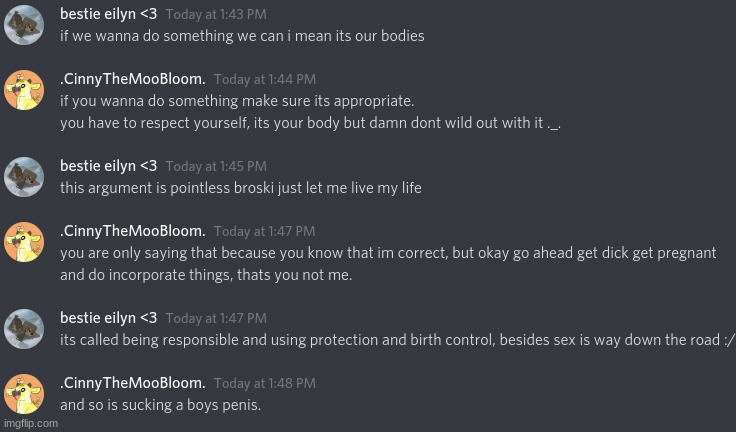Open the '.CinnyTheMooBloom.' username at 1:48 PM

point(132,383)
